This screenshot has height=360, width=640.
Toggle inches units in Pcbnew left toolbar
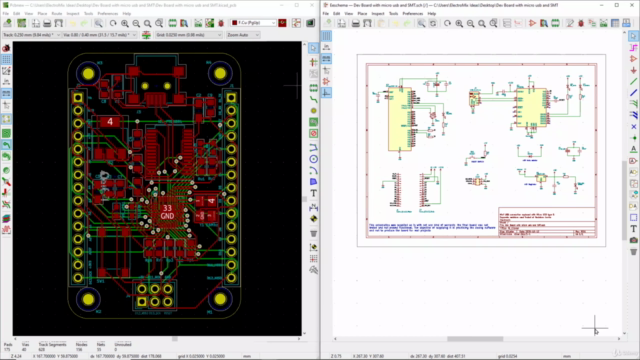click(x=6, y=82)
